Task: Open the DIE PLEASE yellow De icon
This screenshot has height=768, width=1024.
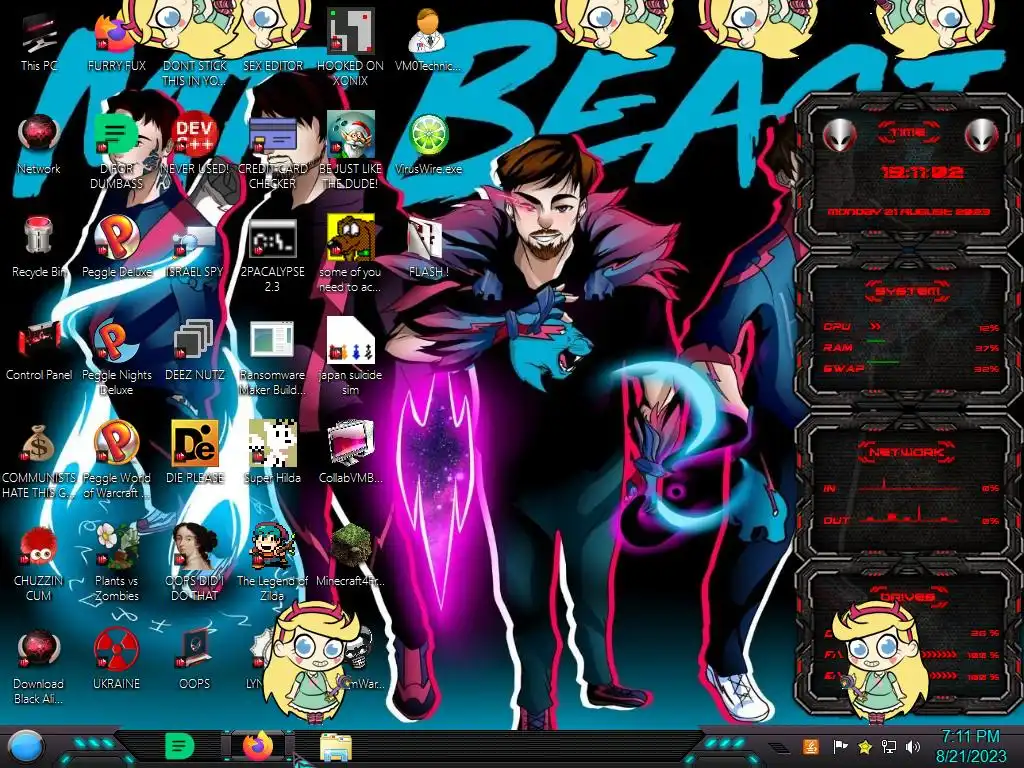Action: tap(195, 452)
